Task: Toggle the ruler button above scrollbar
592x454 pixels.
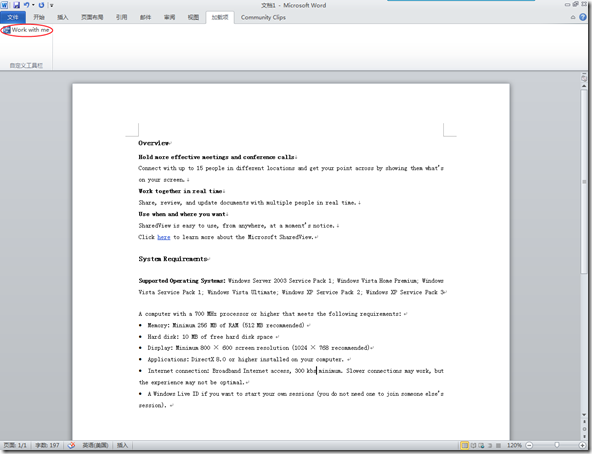Action: [584, 78]
